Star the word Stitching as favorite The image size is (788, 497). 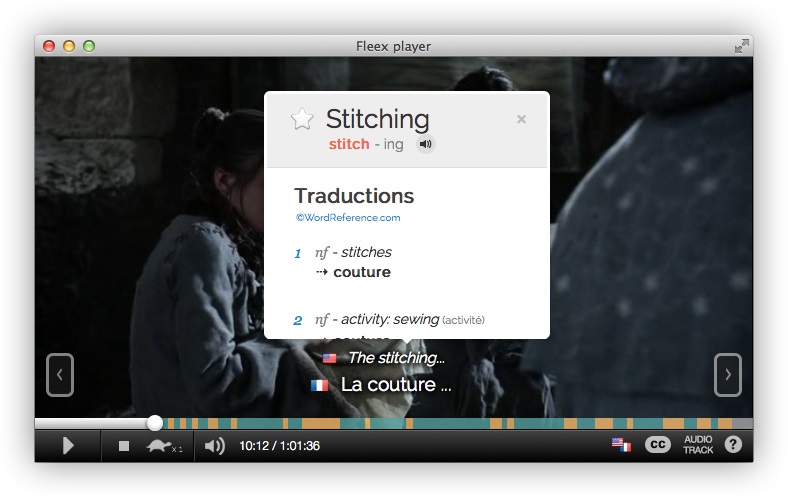(302, 119)
